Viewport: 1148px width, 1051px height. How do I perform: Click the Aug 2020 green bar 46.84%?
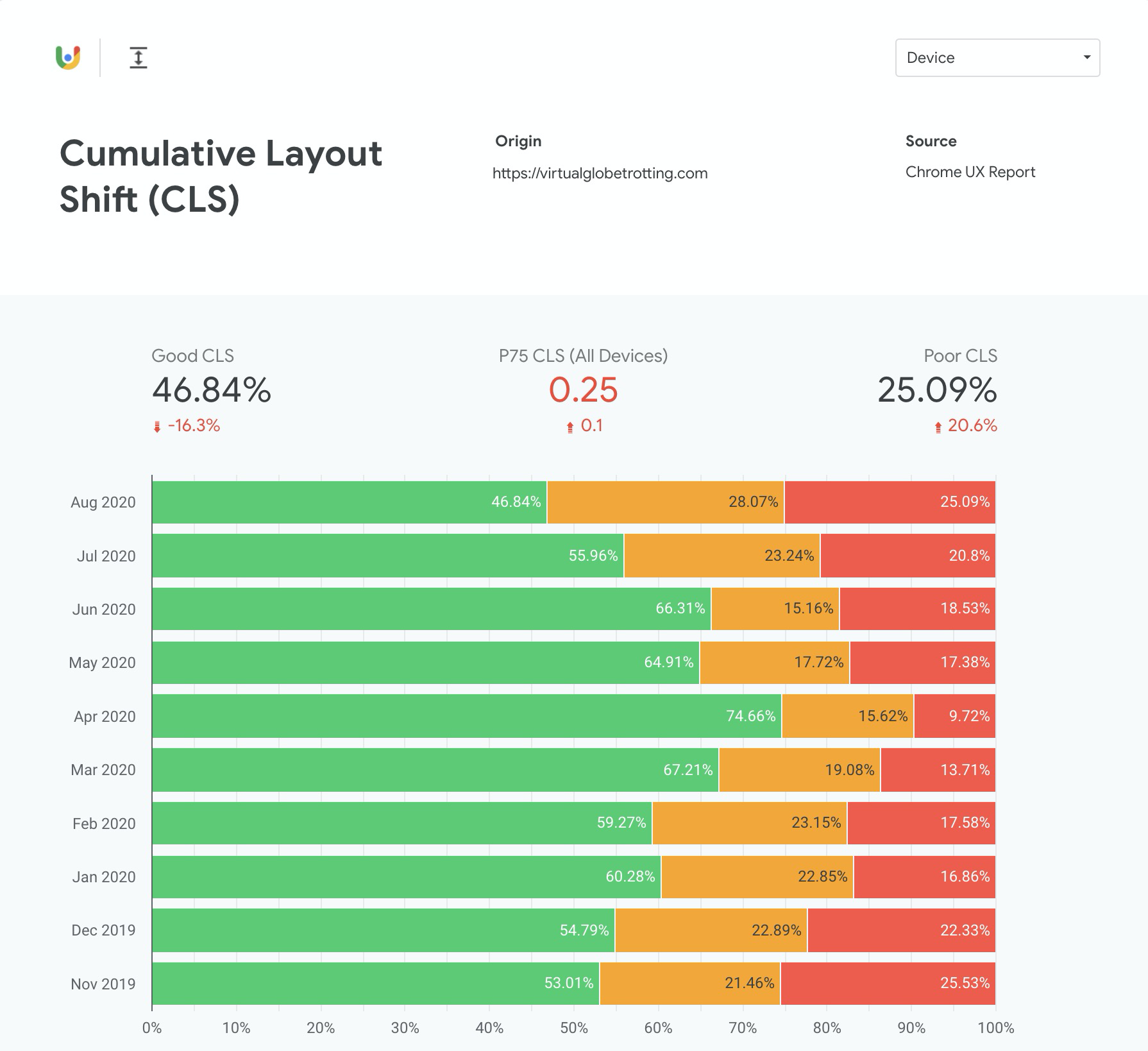point(350,502)
